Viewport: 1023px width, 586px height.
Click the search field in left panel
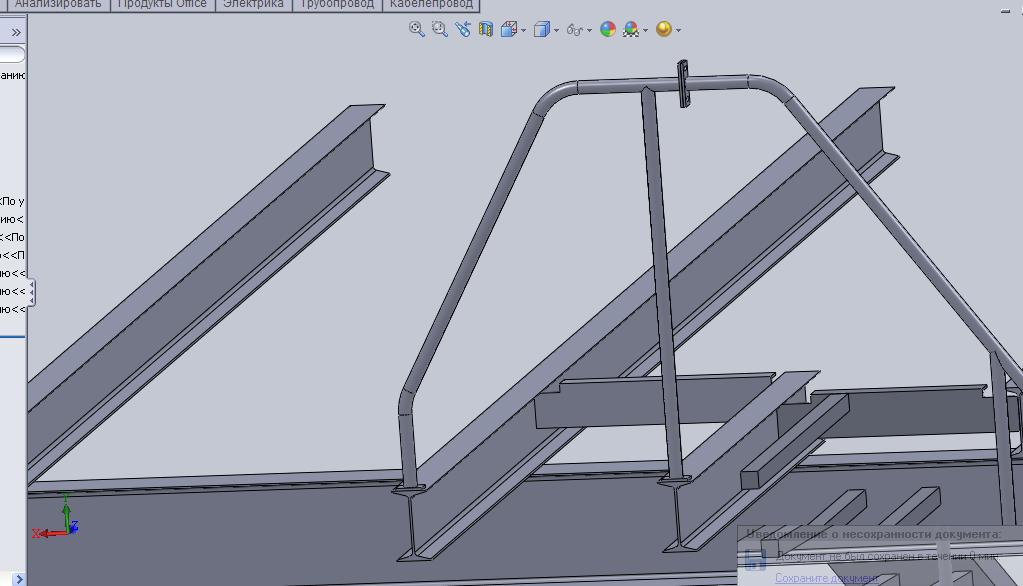[12, 54]
